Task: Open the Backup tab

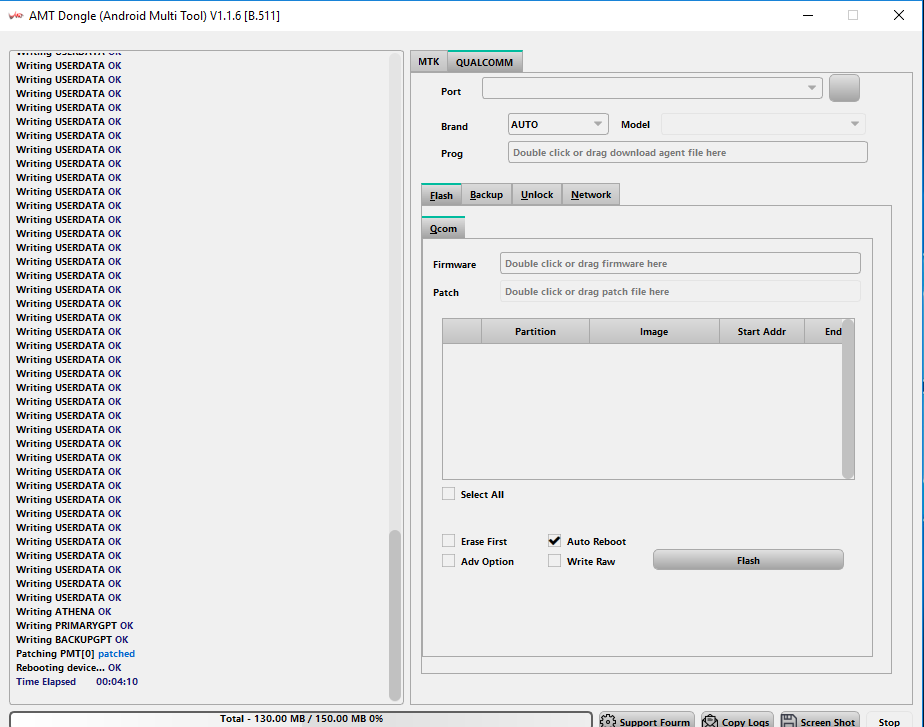Action: pyautogui.click(x=486, y=195)
